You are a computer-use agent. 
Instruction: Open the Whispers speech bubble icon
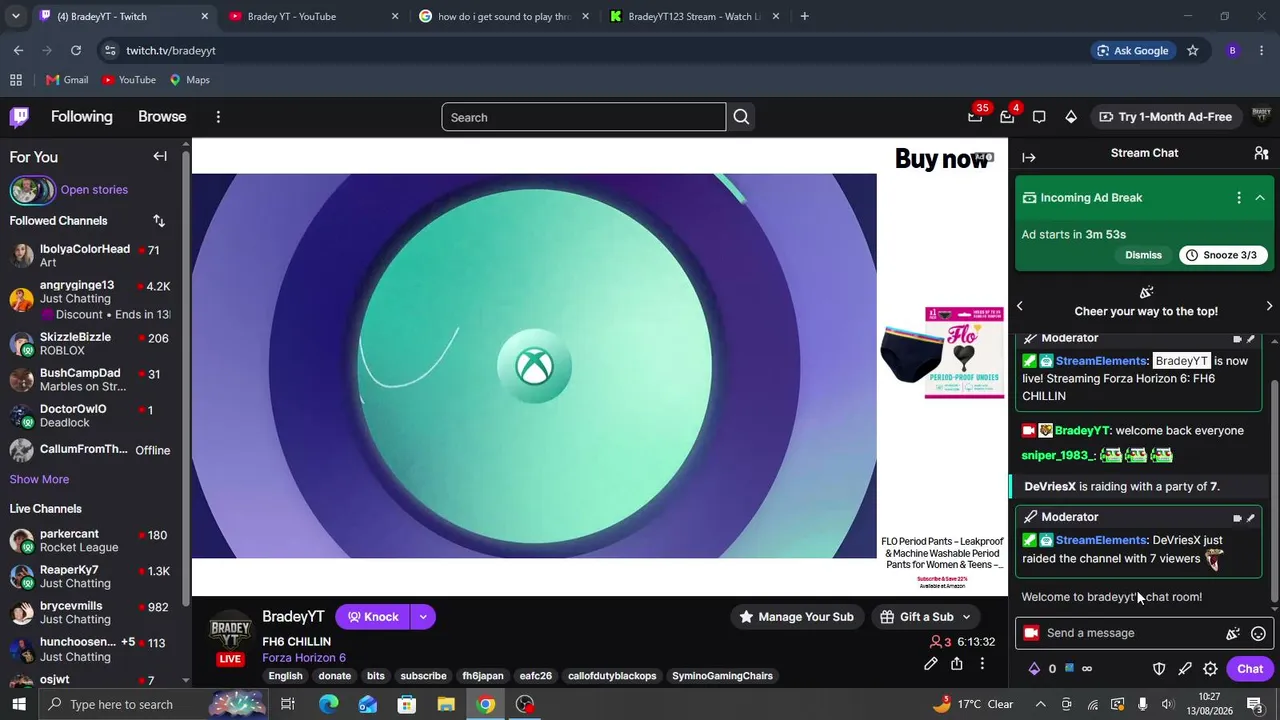click(x=1039, y=117)
